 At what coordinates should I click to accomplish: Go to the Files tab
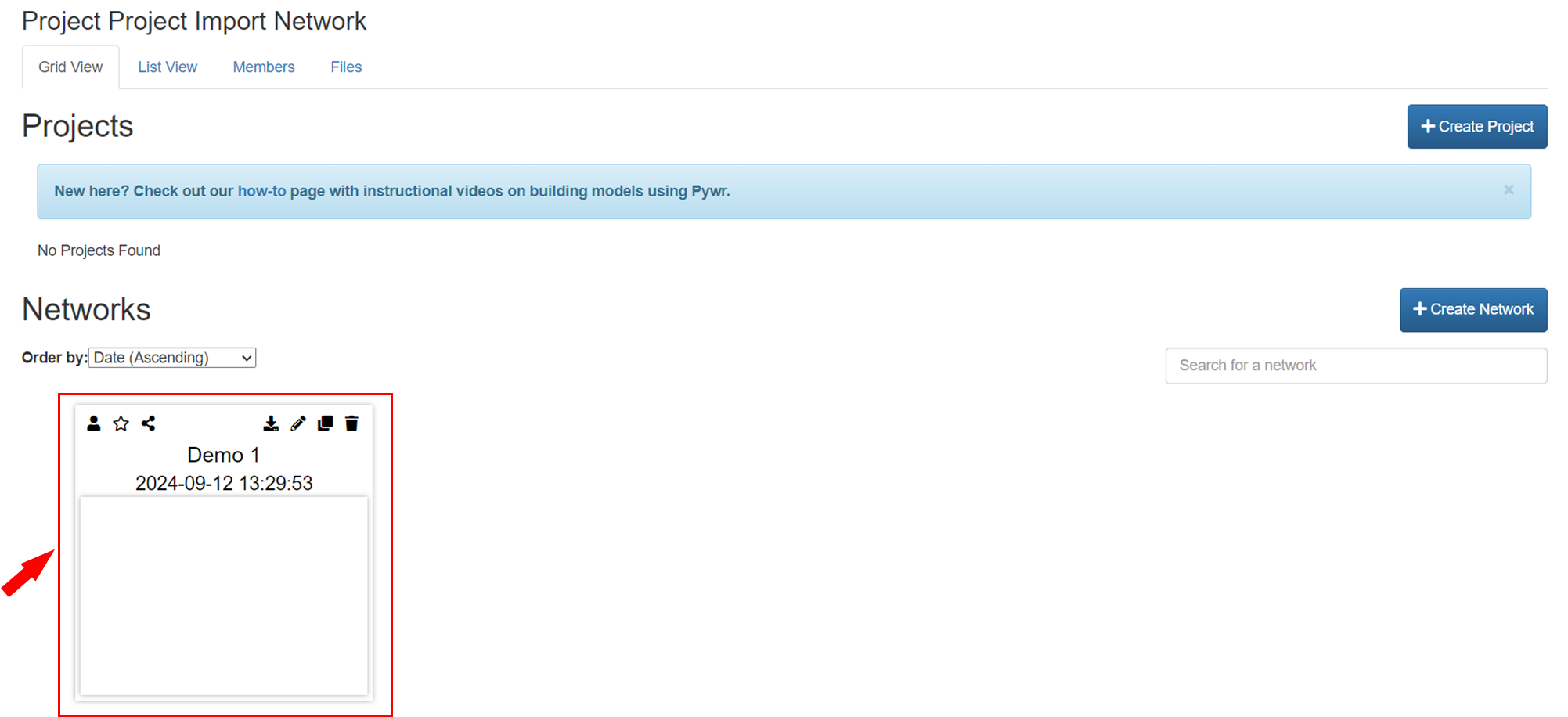[x=346, y=67]
